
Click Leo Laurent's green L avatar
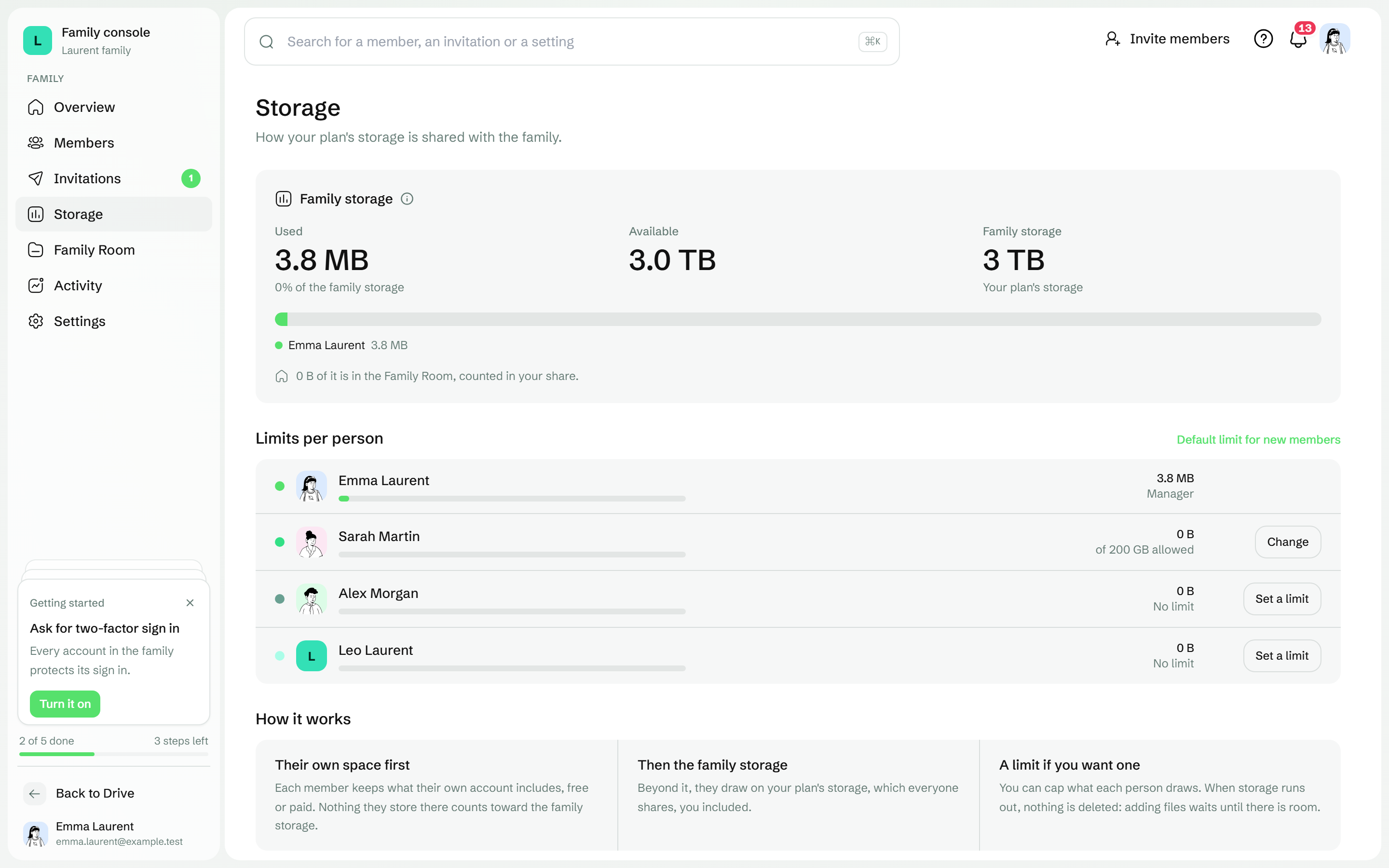312,656
